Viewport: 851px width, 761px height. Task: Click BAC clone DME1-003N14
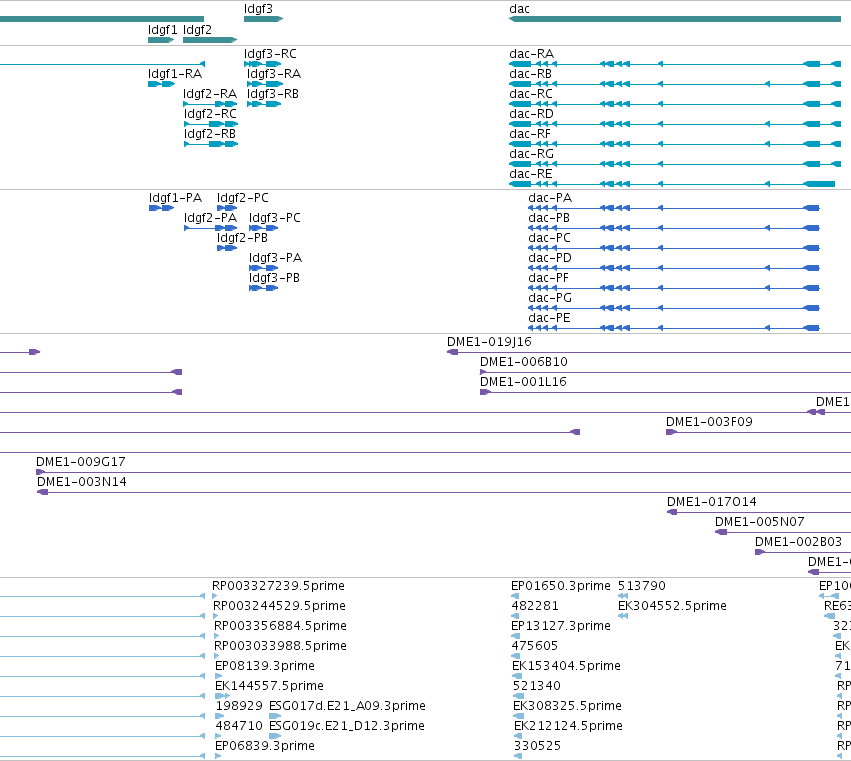[x=443, y=492]
